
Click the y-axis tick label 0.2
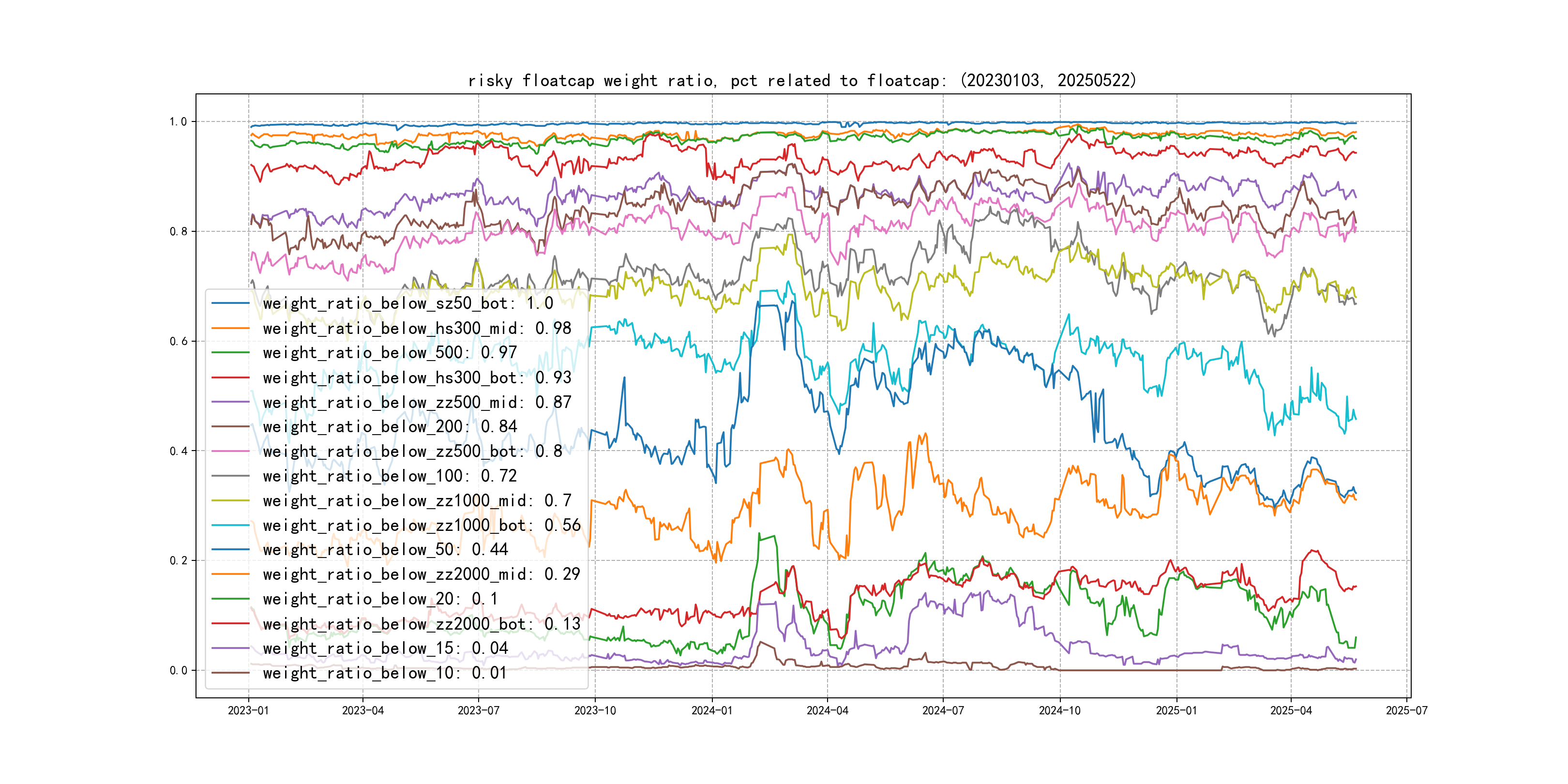pos(179,560)
